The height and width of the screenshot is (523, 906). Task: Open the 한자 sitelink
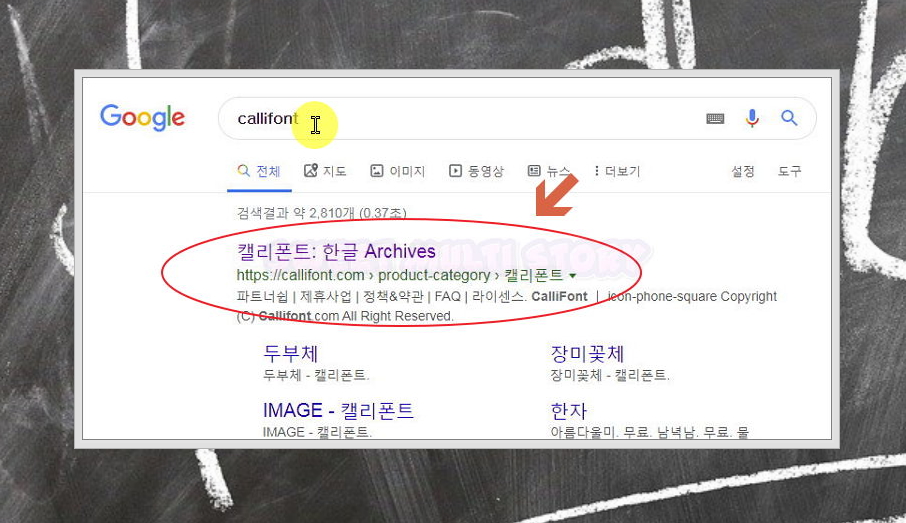pos(569,411)
